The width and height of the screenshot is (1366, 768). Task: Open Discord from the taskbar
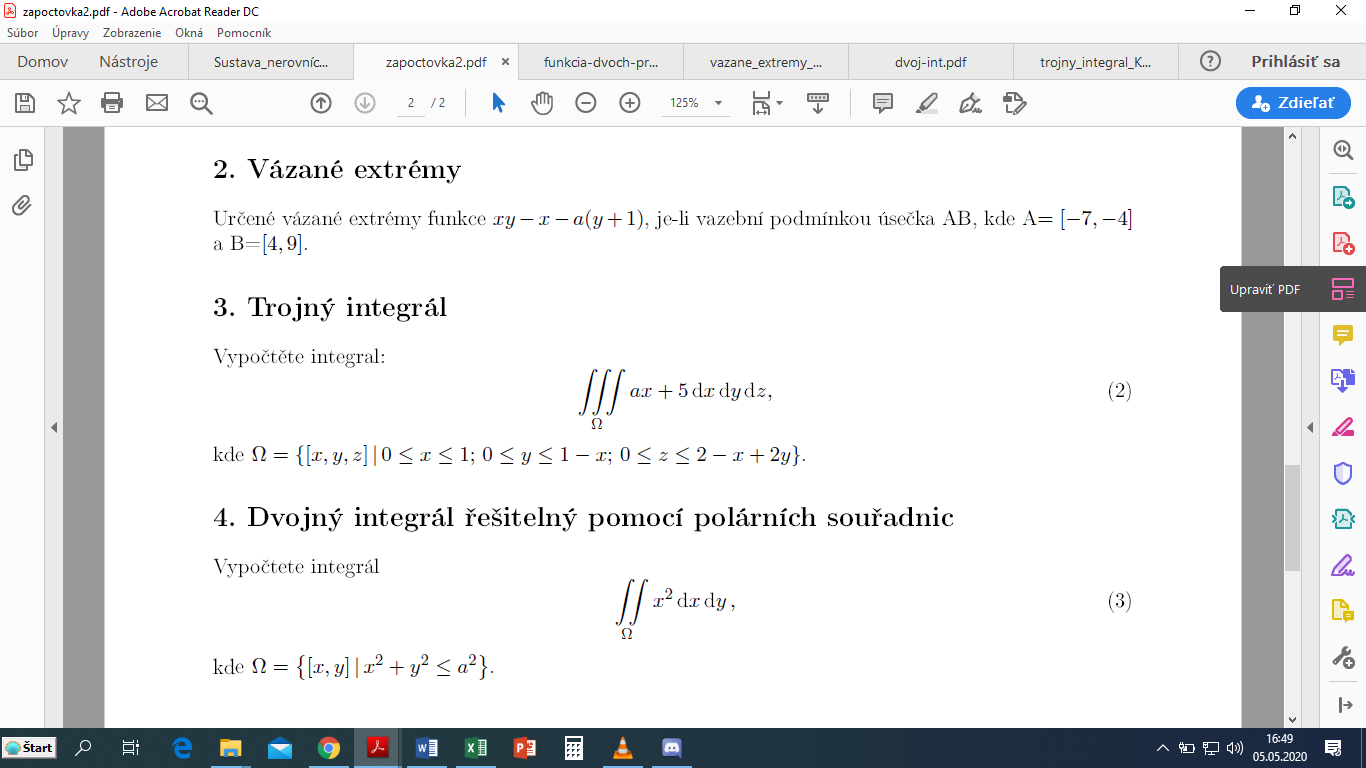click(x=671, y=748)
